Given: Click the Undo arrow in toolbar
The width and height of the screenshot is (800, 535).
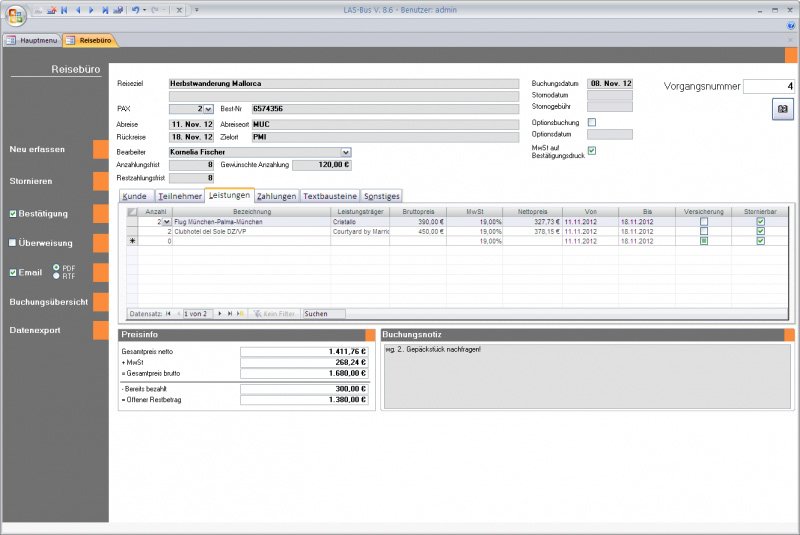Looking at the screenshot, I should tap(134, 9).
